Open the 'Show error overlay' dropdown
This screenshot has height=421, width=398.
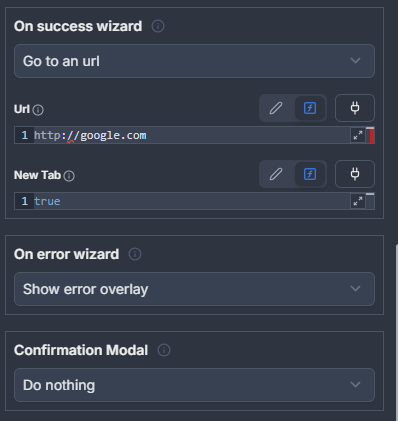tap(194, 289)
